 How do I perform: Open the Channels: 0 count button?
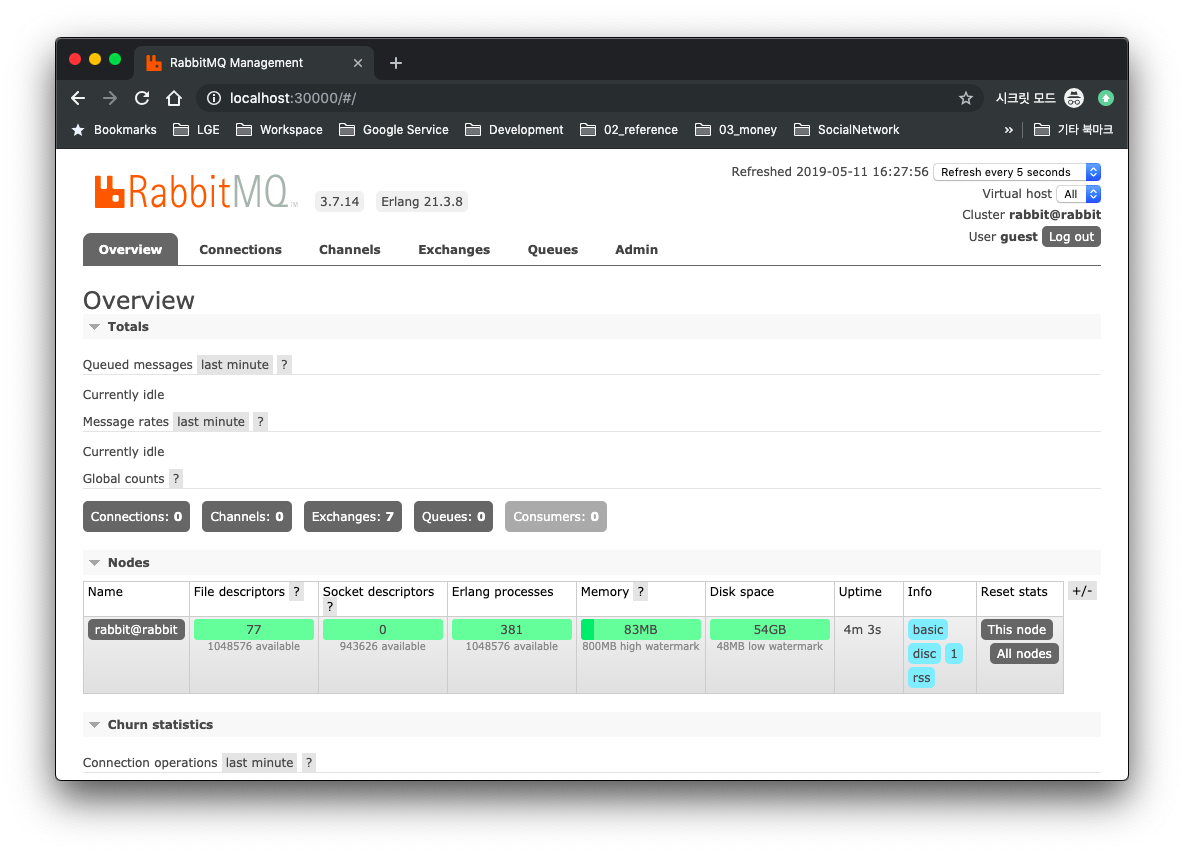coord(247,516)
